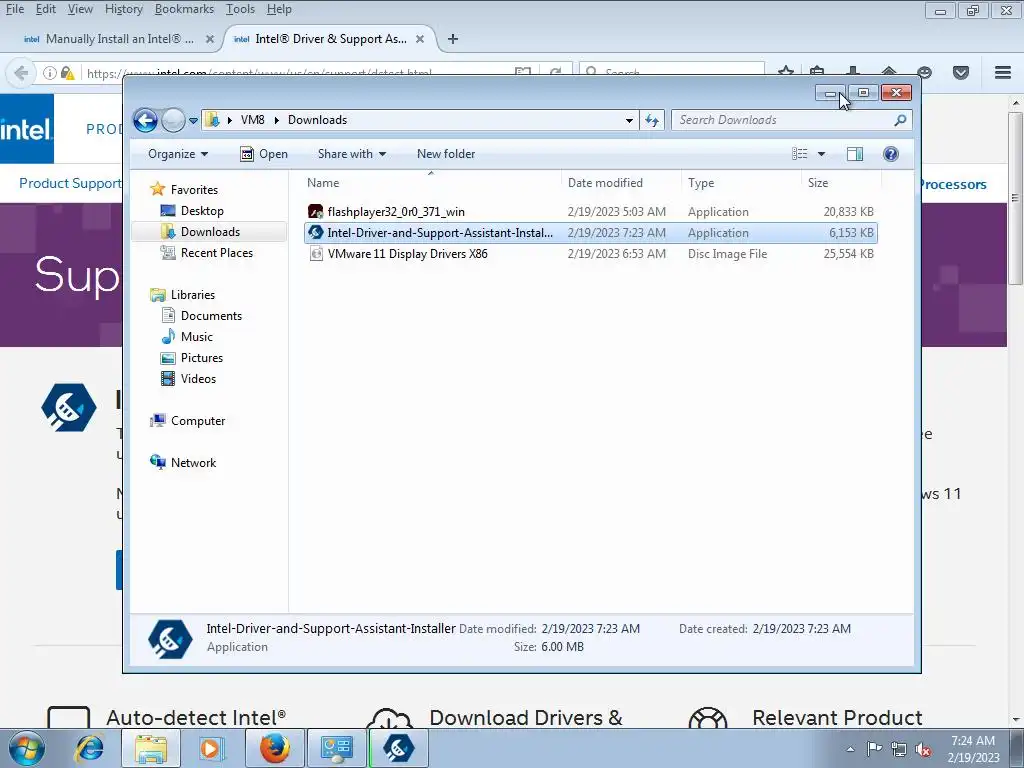1024x768 pixels.
Task: Expand the address bar history dropdown
Action: click(629, 120)
